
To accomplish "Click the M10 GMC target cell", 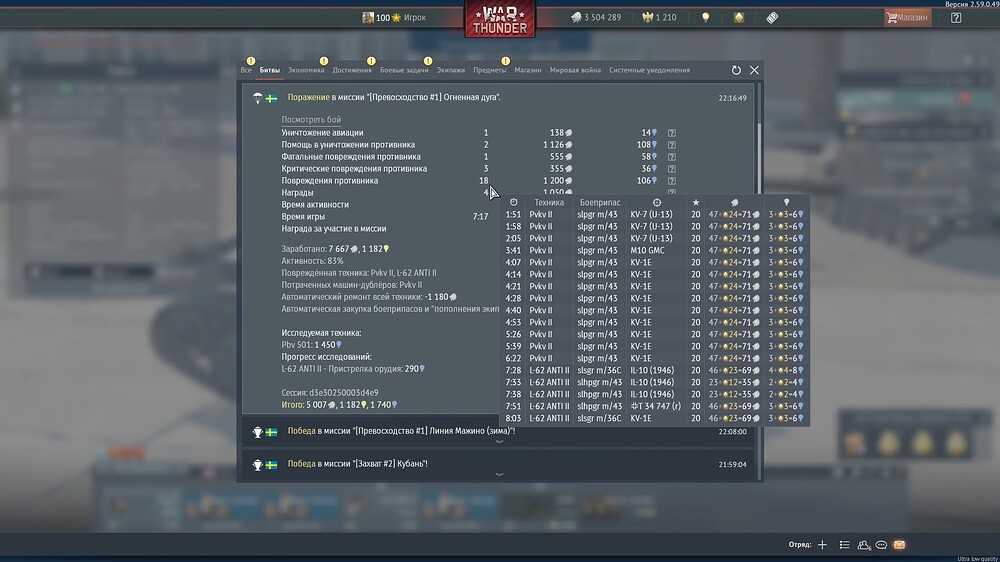I will [647, 251].
